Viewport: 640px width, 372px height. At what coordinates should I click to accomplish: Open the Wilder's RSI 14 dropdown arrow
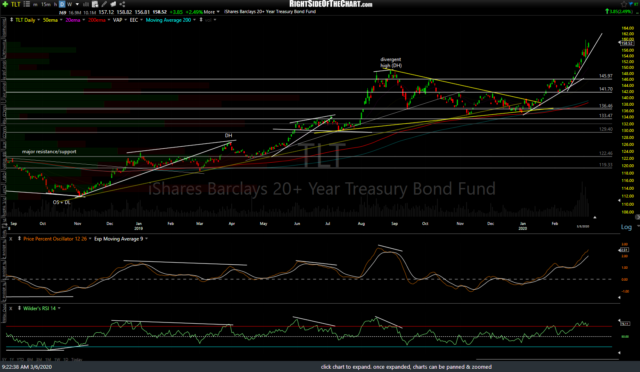pyautogui.click(x=59, y=308)
